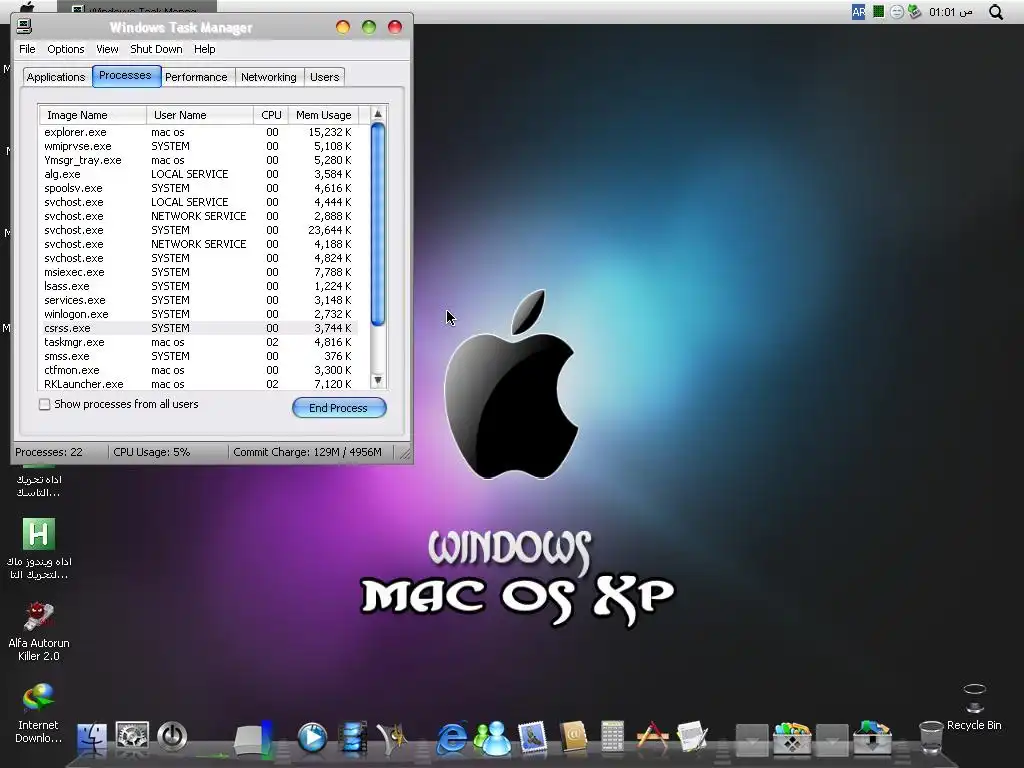Select the wmiprvse.exe process row
The width and height of the screenshot is (1024, 768).
pyautogui.click(x=199, y=146)
